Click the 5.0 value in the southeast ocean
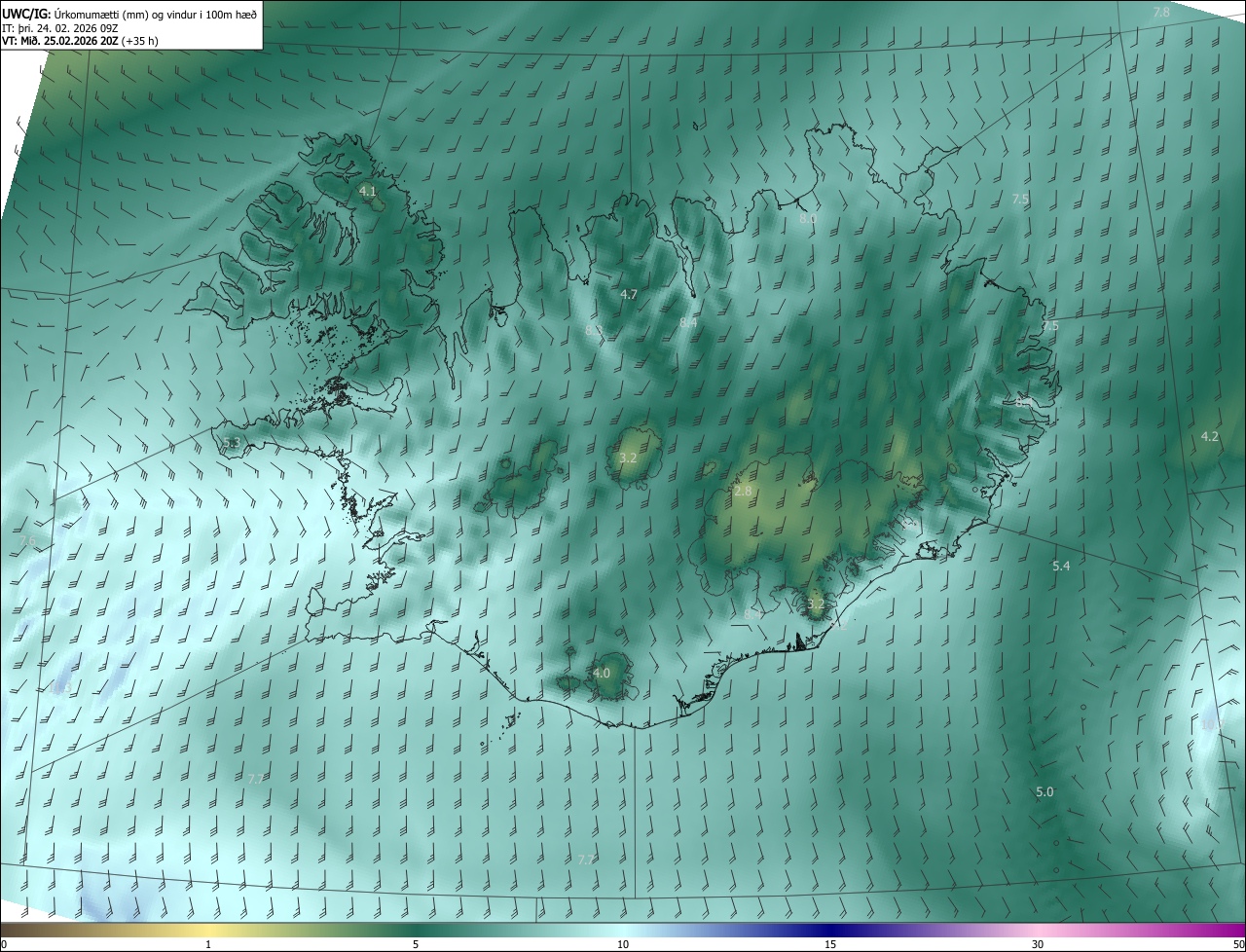1246x952 pixels. pos(1044,792)
